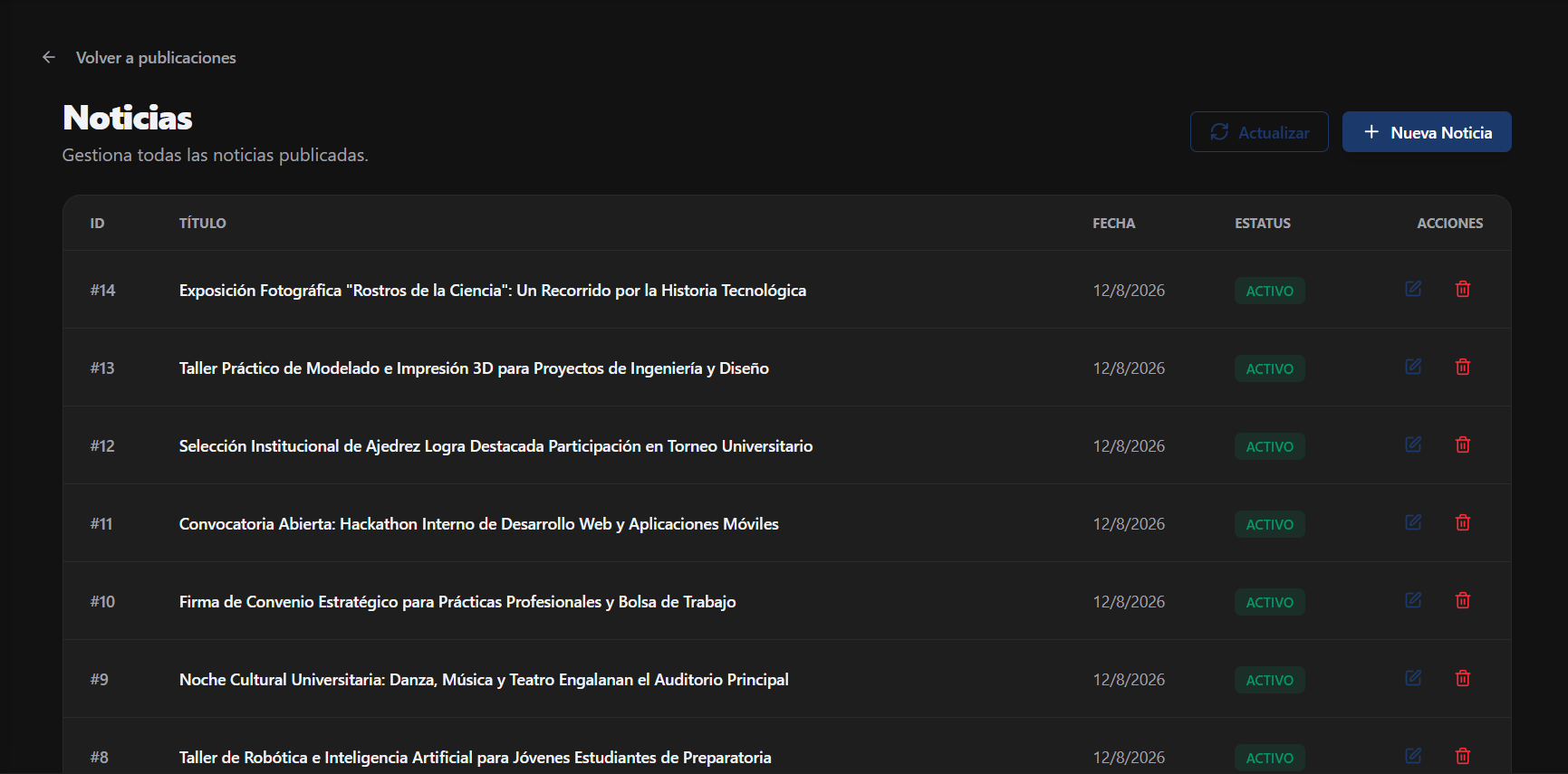Click ID cell '#13'
The height and width of the screenshot is (774, 1568).
pyautogui.click(x=102, y=368)
